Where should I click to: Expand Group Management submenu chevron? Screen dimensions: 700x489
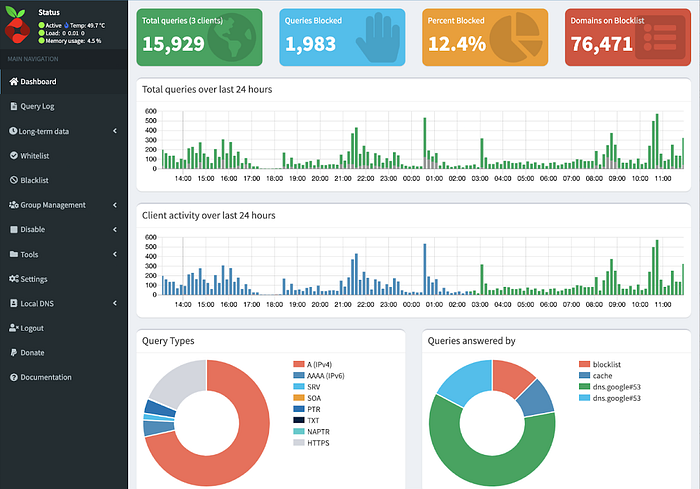(115, 205)
